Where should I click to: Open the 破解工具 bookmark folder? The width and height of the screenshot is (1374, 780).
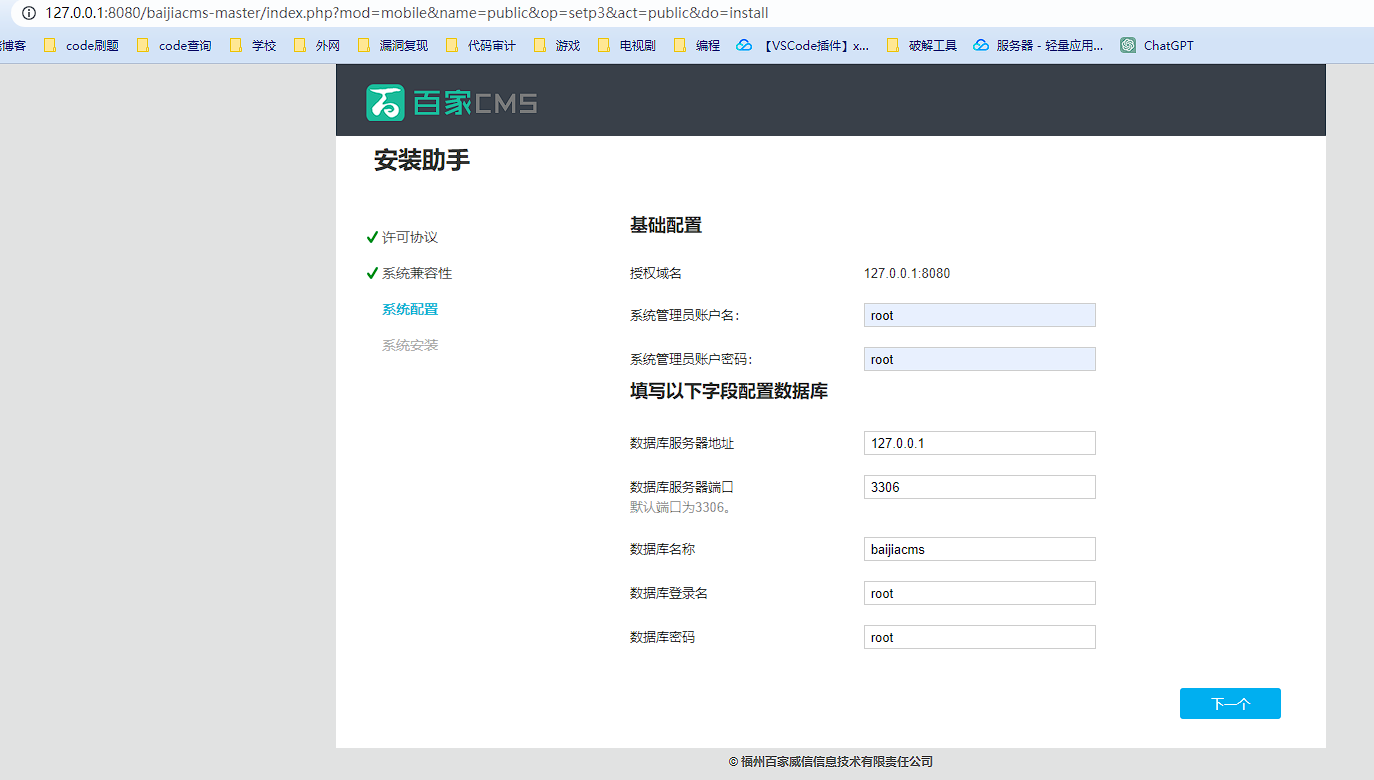click(931, 44)
